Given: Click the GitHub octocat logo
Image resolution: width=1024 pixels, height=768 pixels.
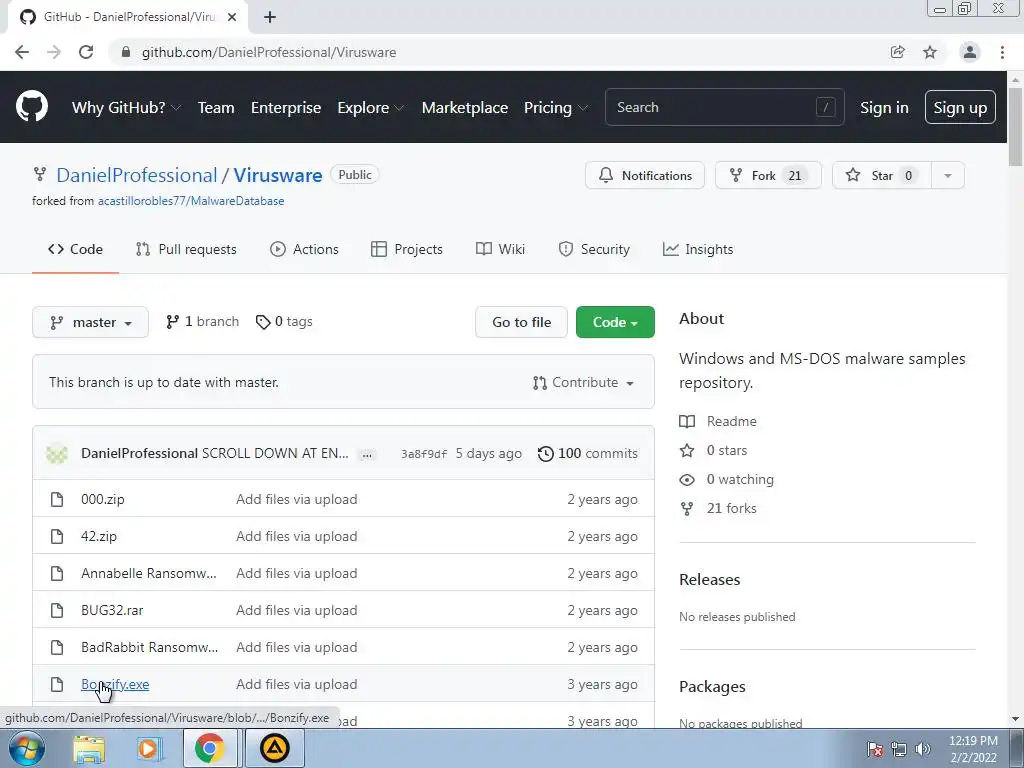Looking at the screenshot, I should pos(31,107).
